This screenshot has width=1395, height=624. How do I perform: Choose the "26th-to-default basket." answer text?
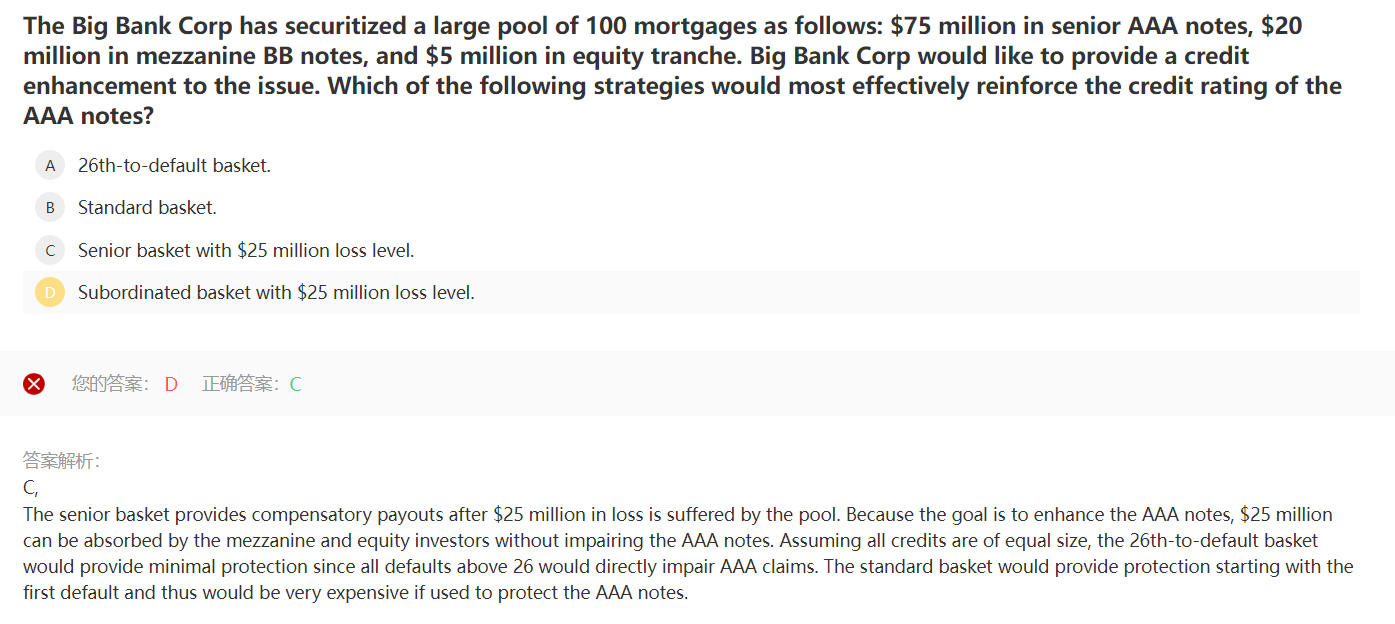174,165
